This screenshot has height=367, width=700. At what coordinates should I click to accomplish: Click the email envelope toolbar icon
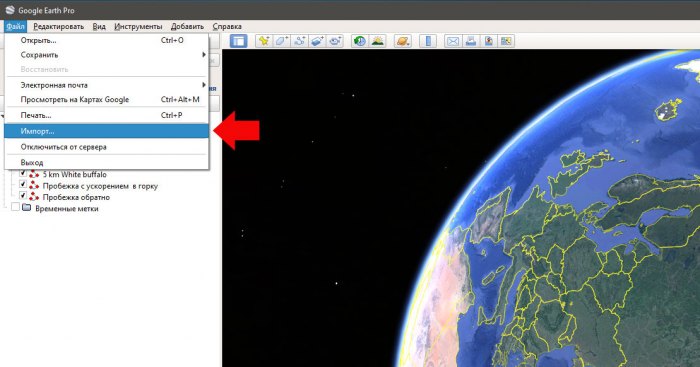coord(453,41)
